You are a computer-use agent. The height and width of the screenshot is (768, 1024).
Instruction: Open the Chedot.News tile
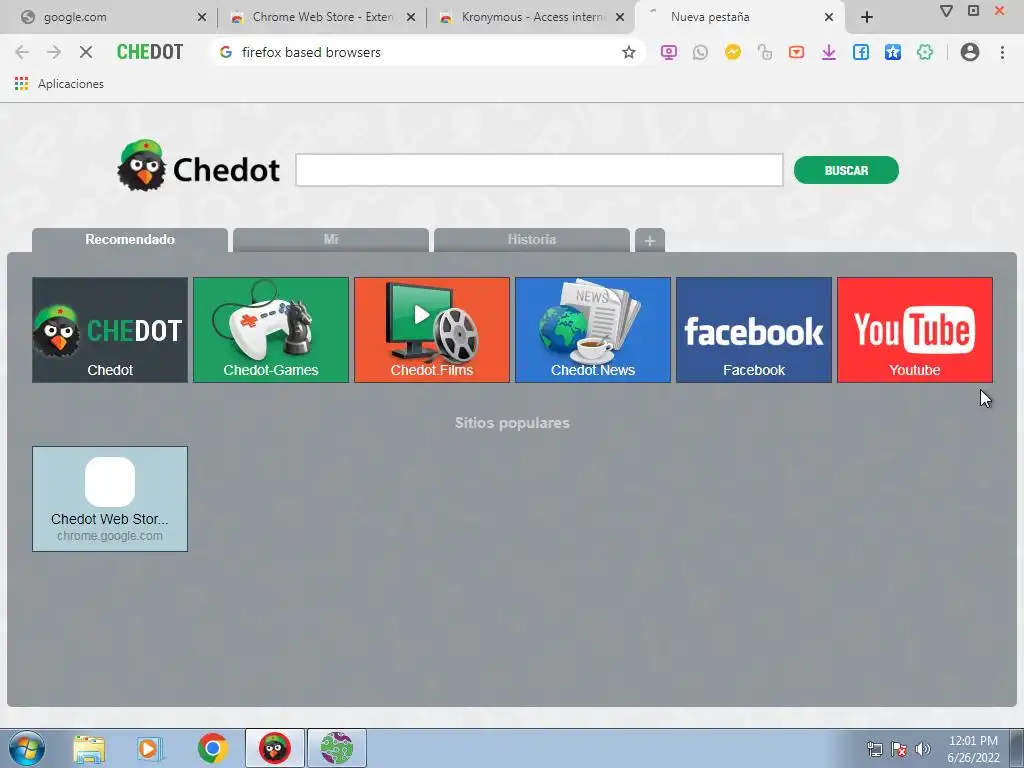pos(593,330)
